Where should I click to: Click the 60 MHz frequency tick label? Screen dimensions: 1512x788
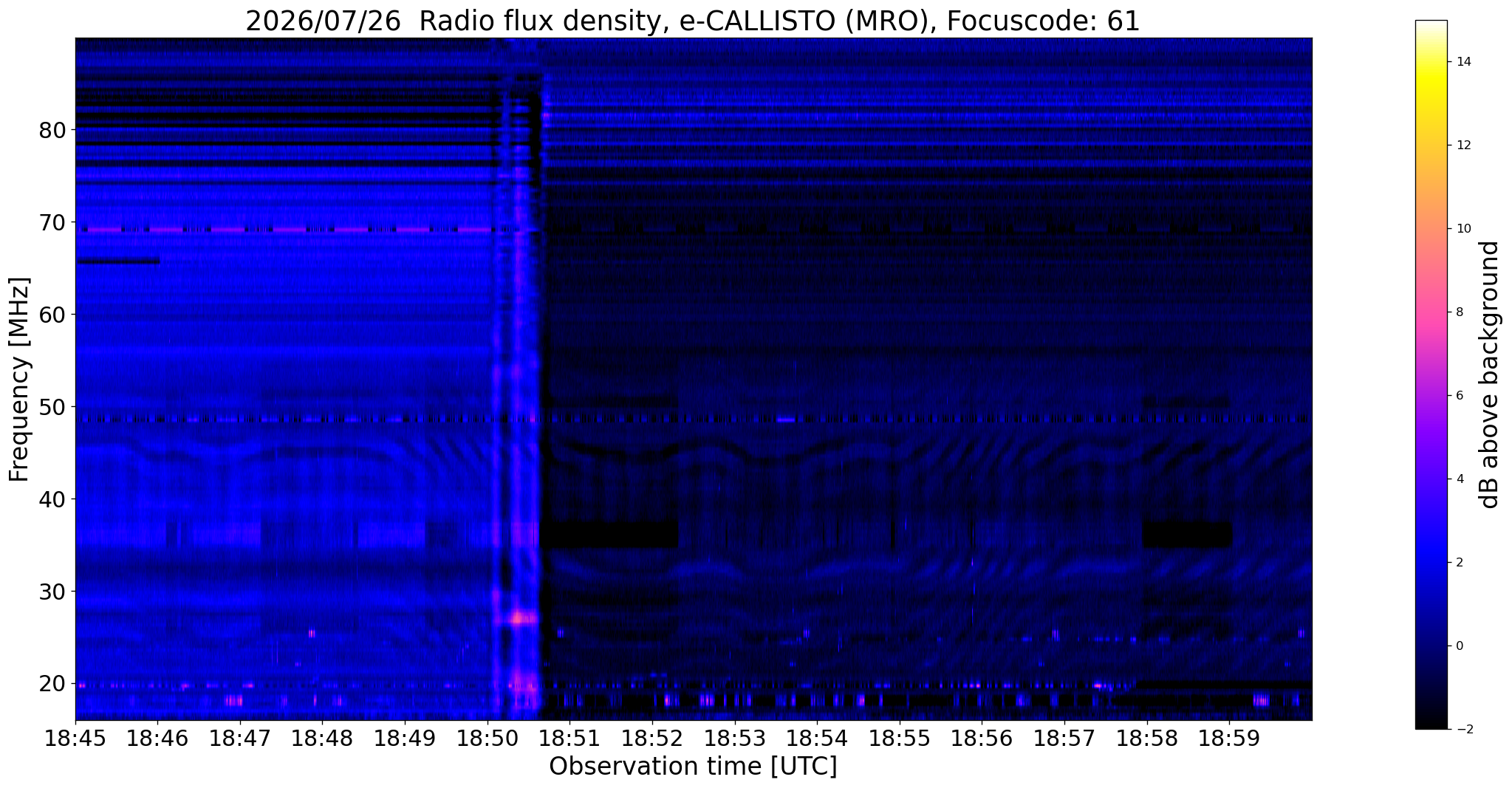[52, 315]
